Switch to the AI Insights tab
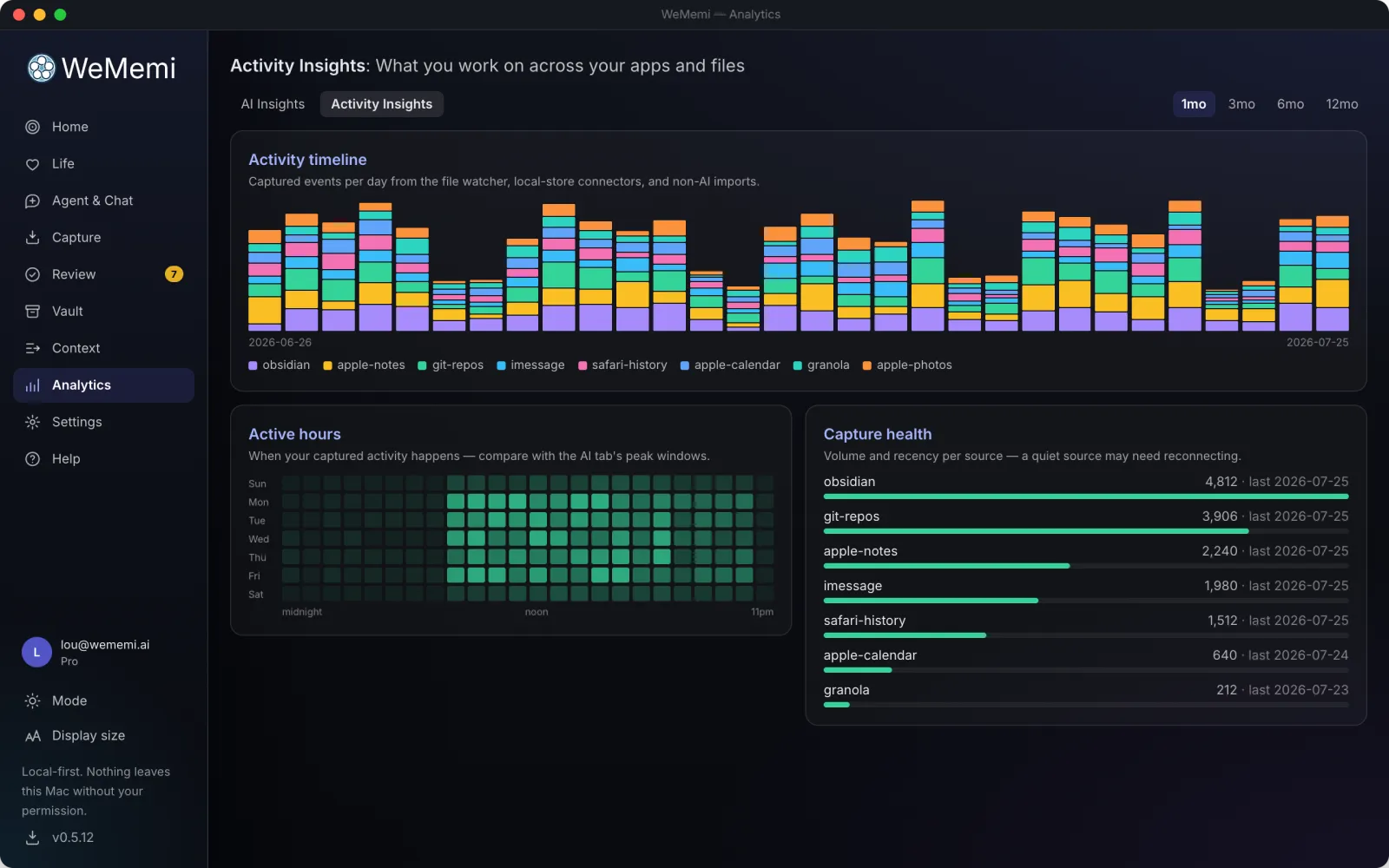 [x=273, y=104]
